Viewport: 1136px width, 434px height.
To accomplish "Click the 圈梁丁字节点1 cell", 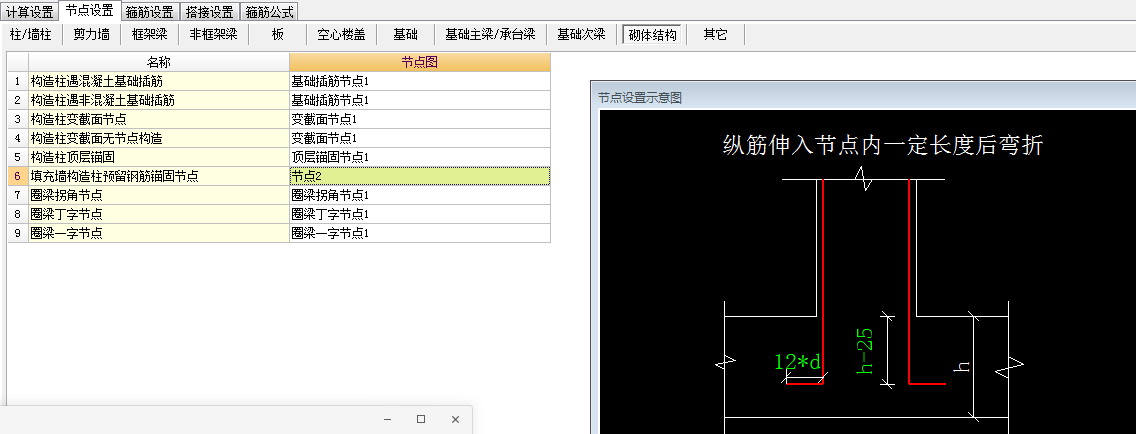I will pyautogui.click(x=419, y=214).
